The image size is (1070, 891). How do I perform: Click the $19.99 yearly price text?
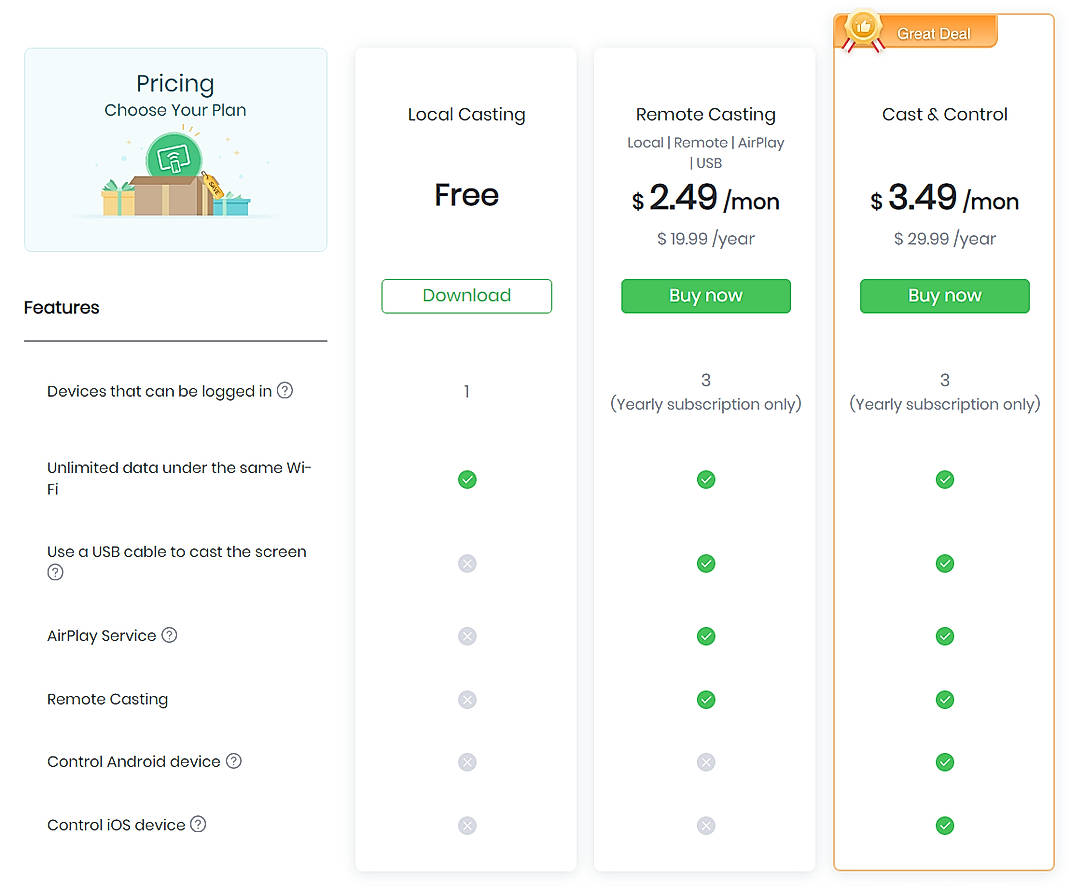coord(706,238)
